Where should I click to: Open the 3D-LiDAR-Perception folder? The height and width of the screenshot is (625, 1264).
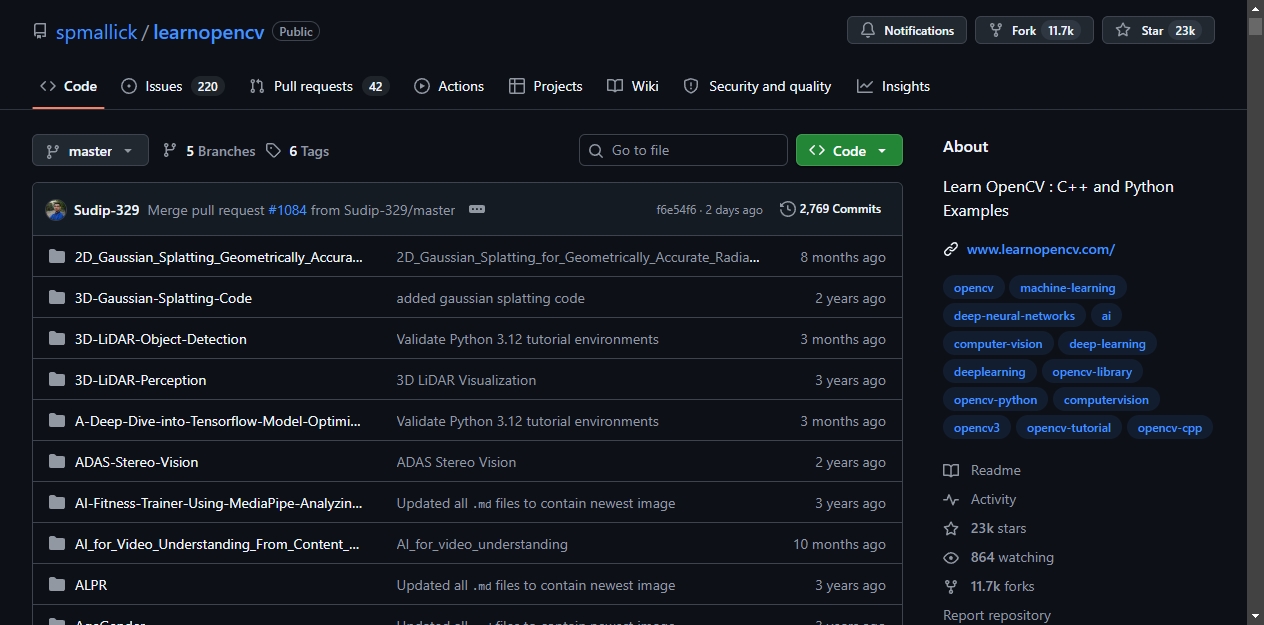pyautogui.click(x=140, y=380)
